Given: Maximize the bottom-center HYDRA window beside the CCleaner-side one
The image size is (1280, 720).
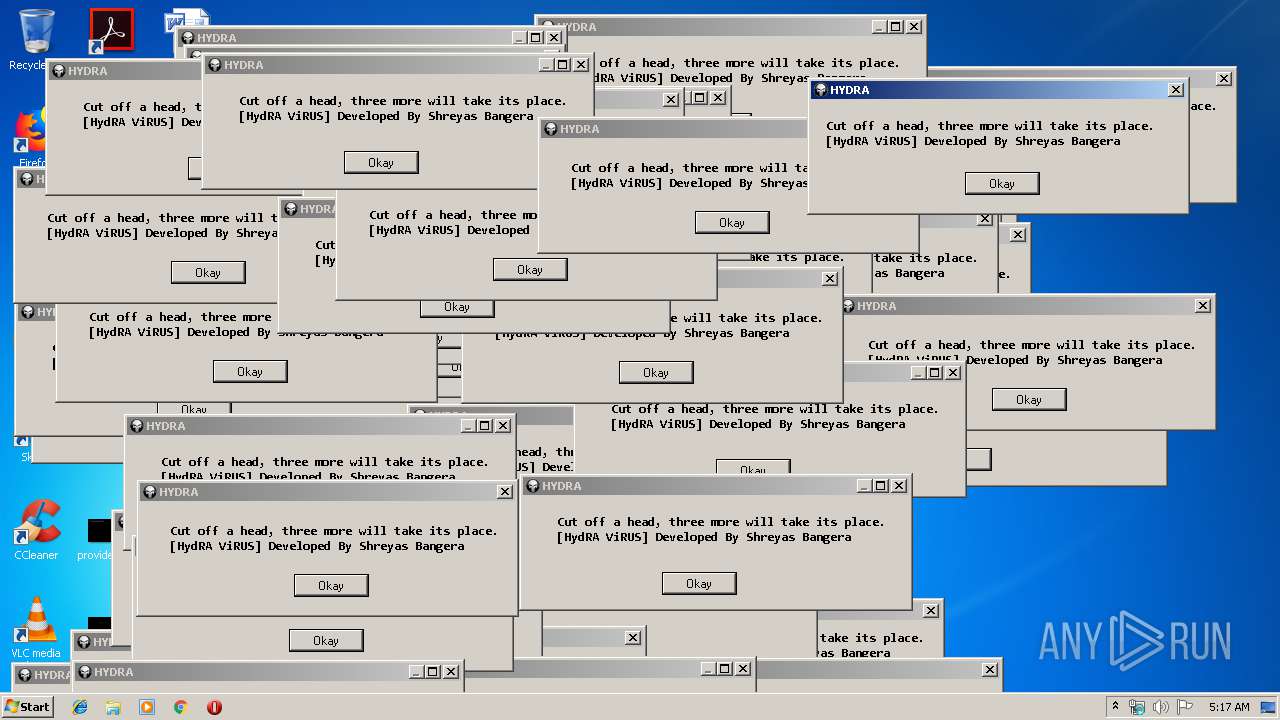Looking at the screenshot, I should pos(880,486).
